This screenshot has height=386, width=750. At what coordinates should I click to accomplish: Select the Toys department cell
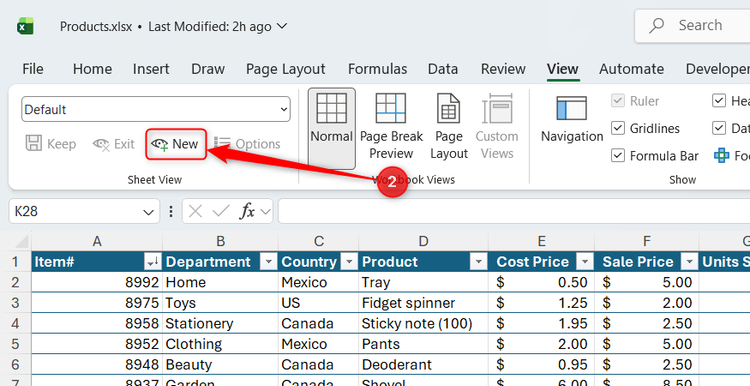point(221,303)
